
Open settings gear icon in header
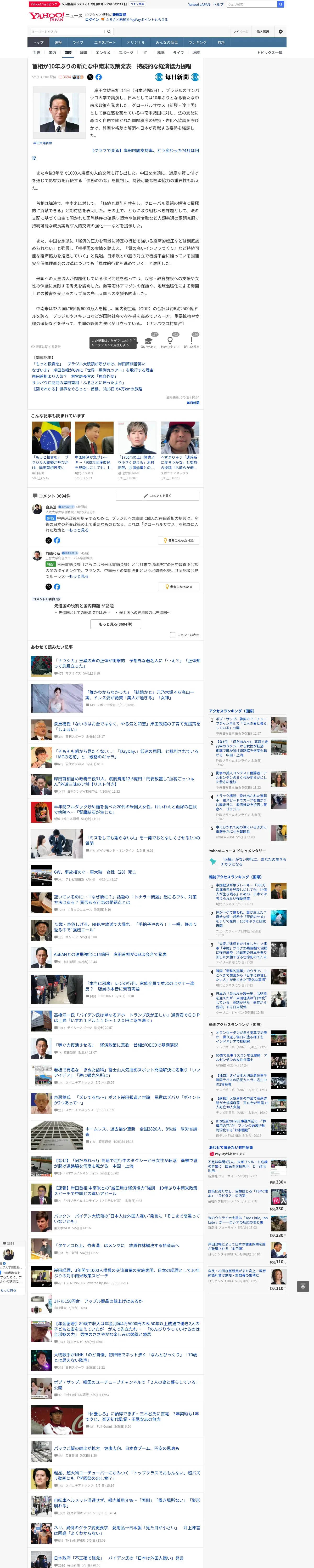point(281,32)
